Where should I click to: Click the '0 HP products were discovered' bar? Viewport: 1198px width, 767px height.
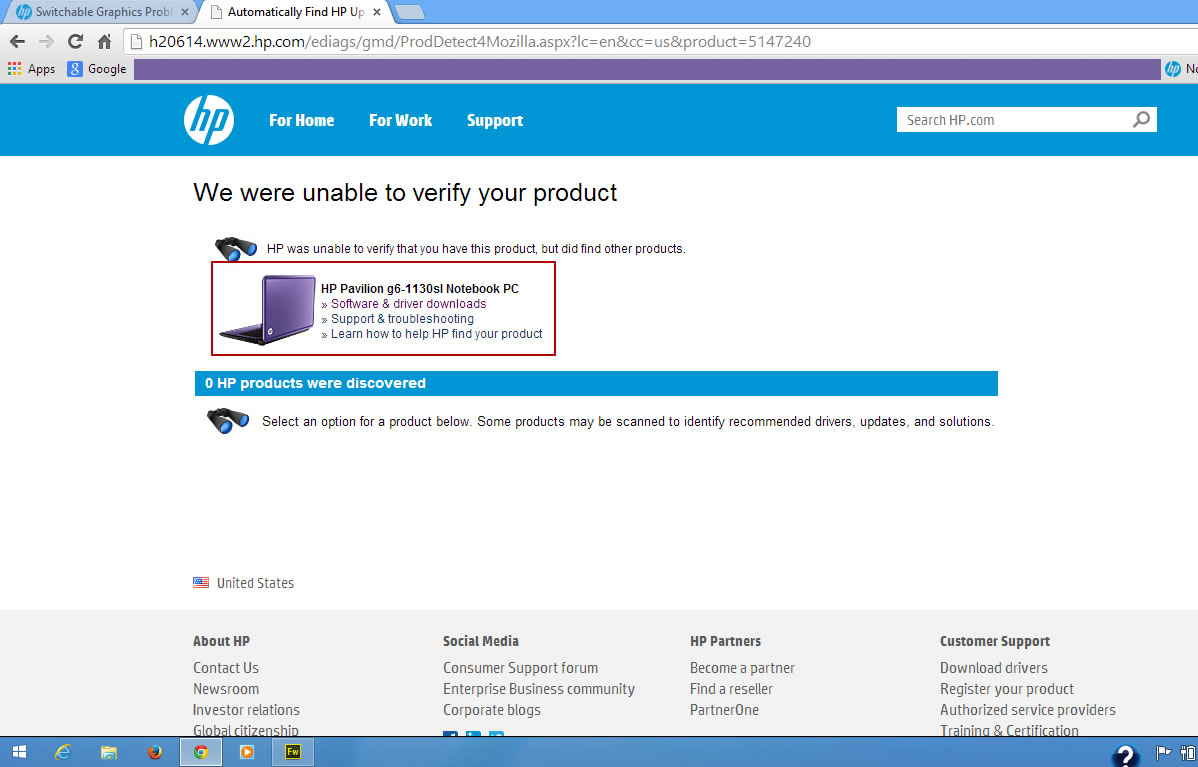tap(596, 384)
